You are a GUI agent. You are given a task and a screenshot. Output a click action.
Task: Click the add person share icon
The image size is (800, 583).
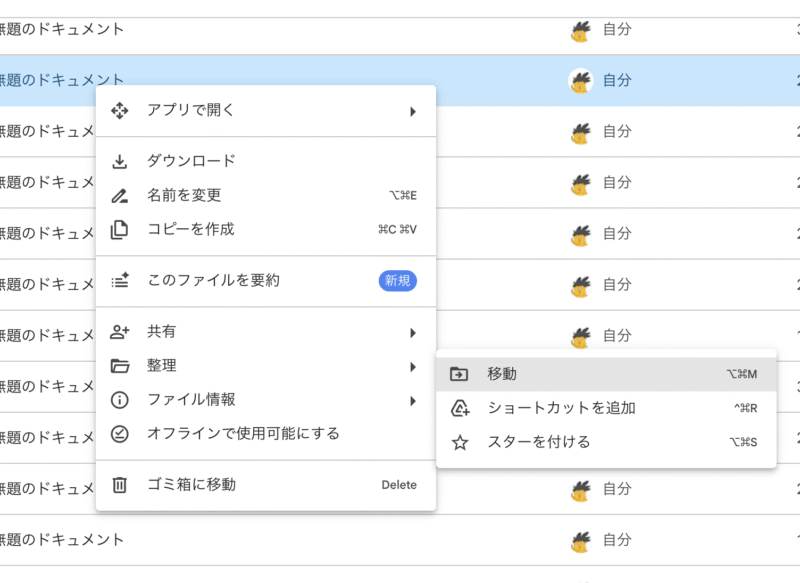(x=119, y=332)
